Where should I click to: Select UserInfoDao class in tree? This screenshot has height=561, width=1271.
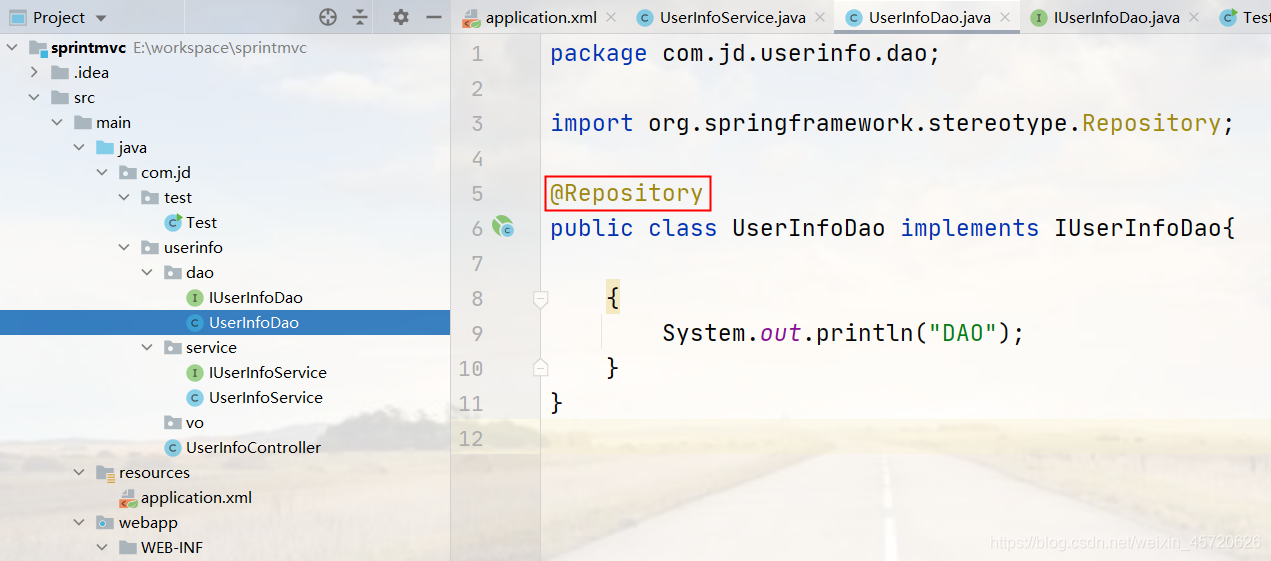[x=253, y=323]
